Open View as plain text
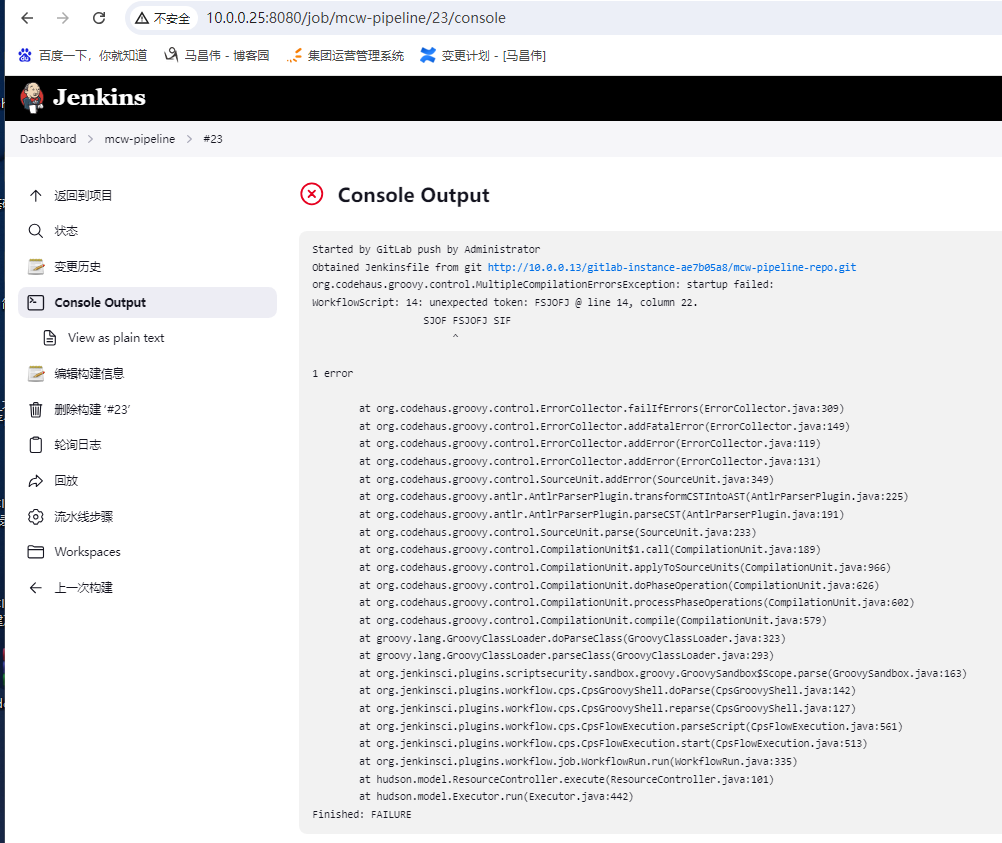This screenshot has width=1002, height=843. 116,338
